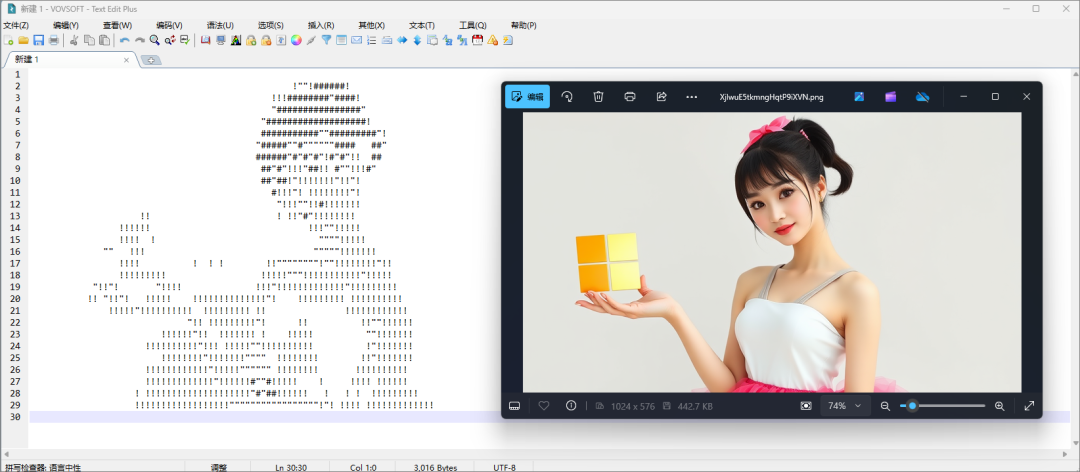Viewport: 1080px width, 472px height.
Task: Close the 新建 1 tab
Action: (x=126, y=60)
